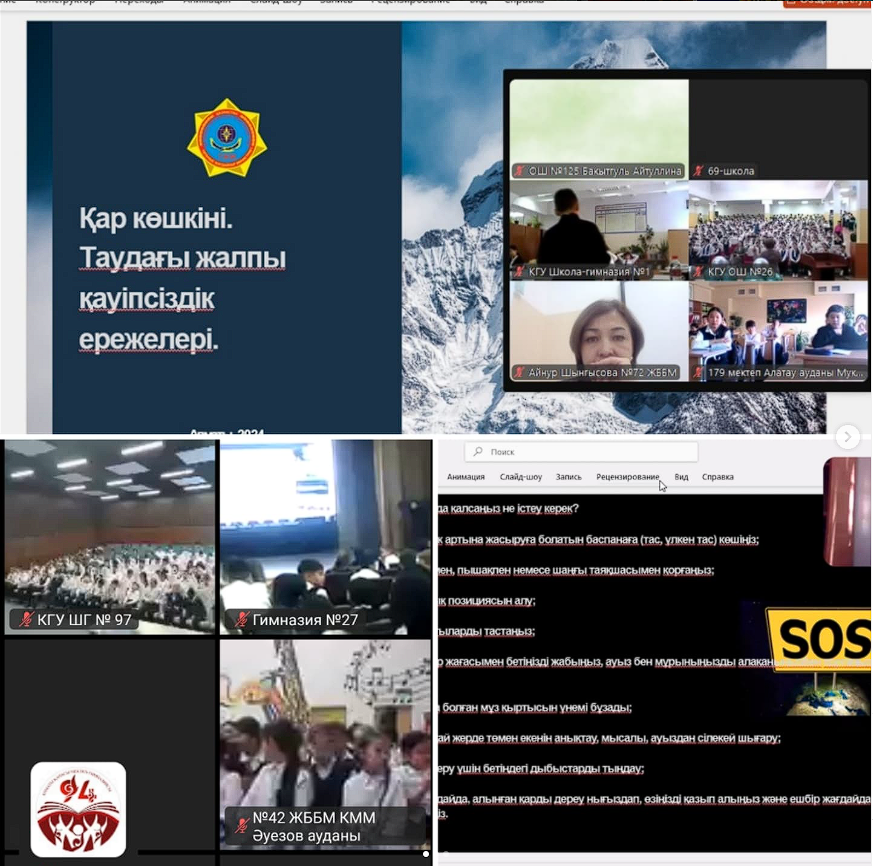The height and width of the screenshot is (866, 873).
Task: Click muted mic icon of КГУ Школа-гимназия №1
Action: 519,272
